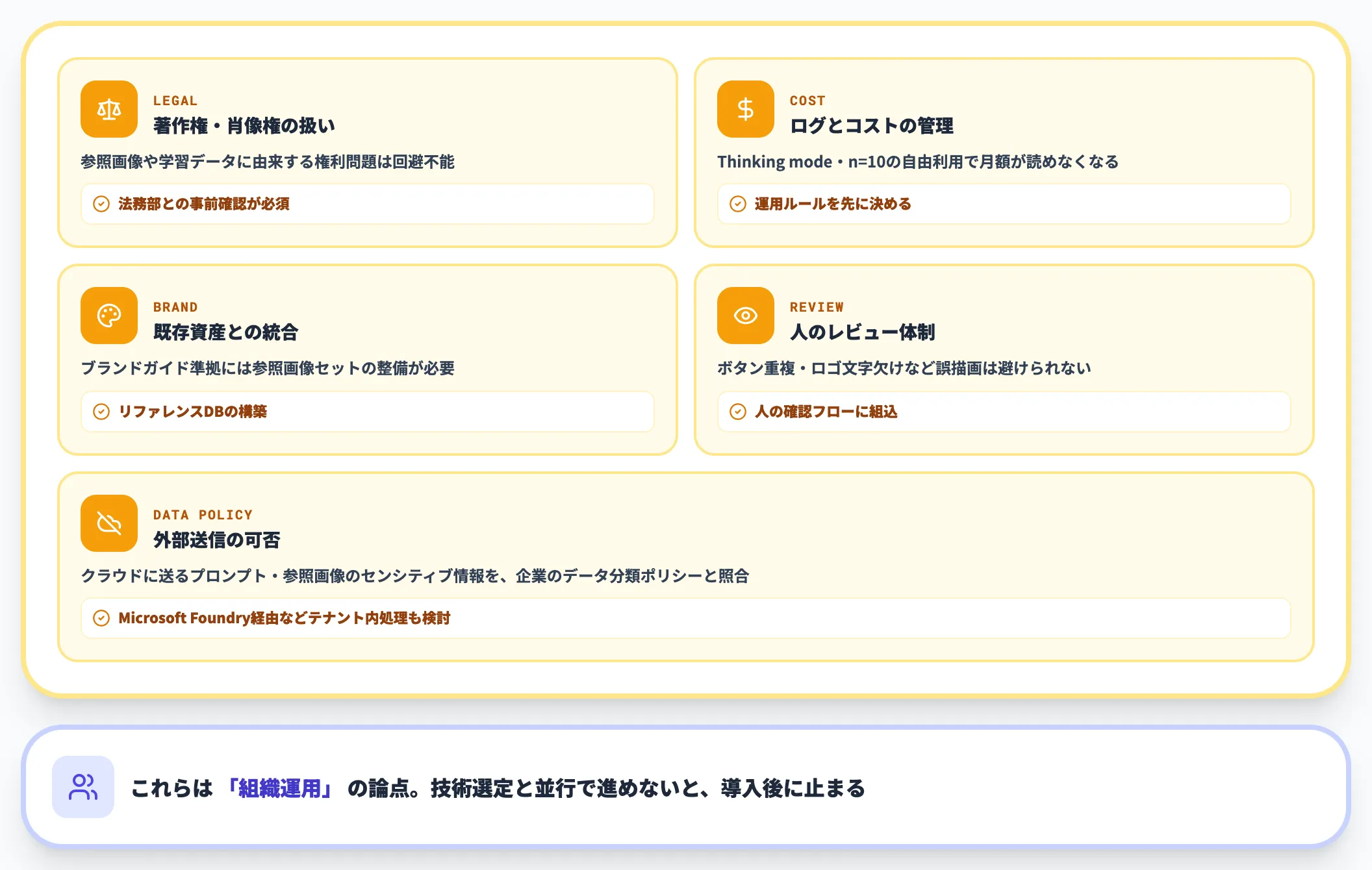Screen dimensions: 1372x870
Task: Expand the 外部送信の可否 card
Action: (216, 540)
